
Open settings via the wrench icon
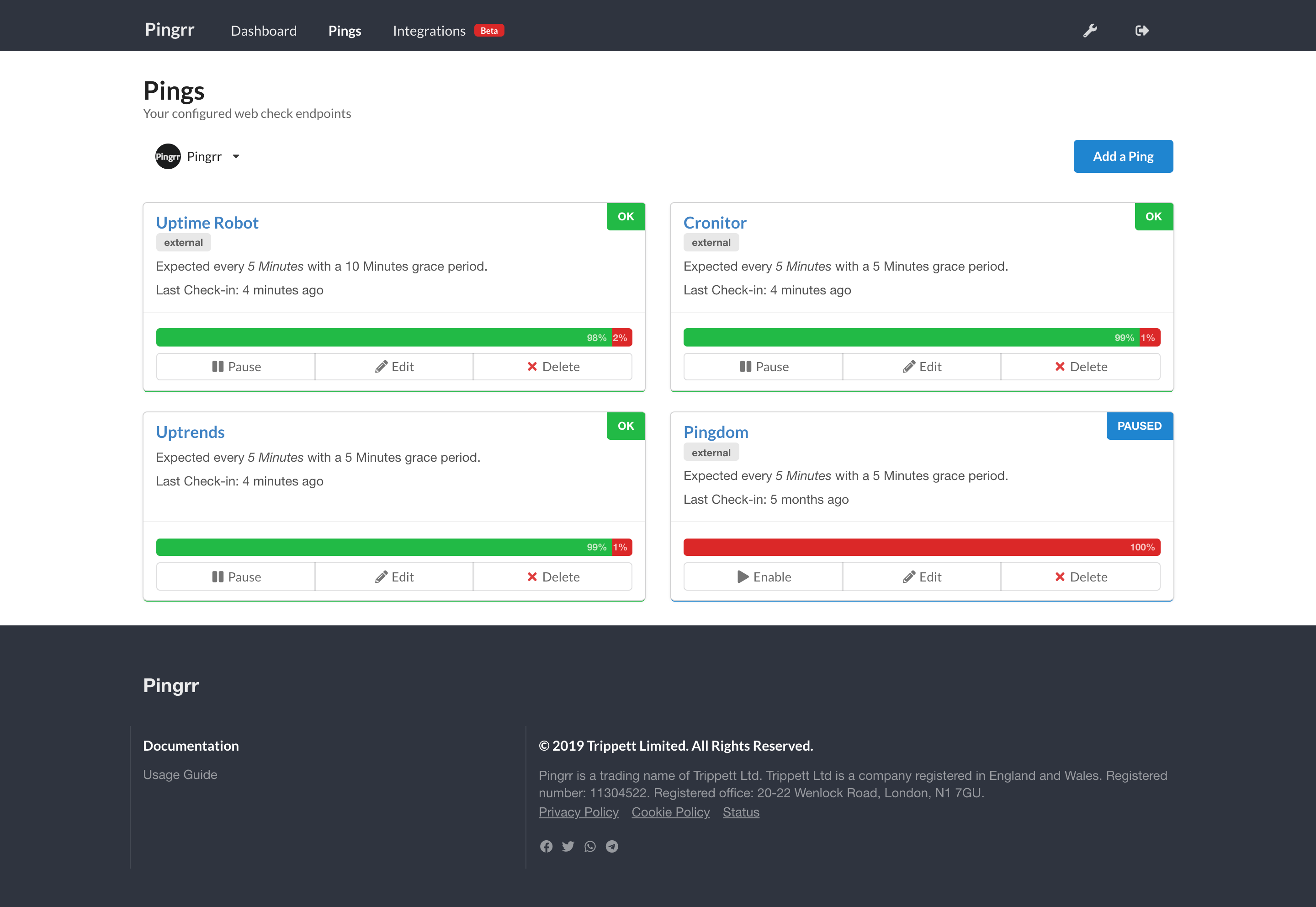click(x=1089, y=31)
